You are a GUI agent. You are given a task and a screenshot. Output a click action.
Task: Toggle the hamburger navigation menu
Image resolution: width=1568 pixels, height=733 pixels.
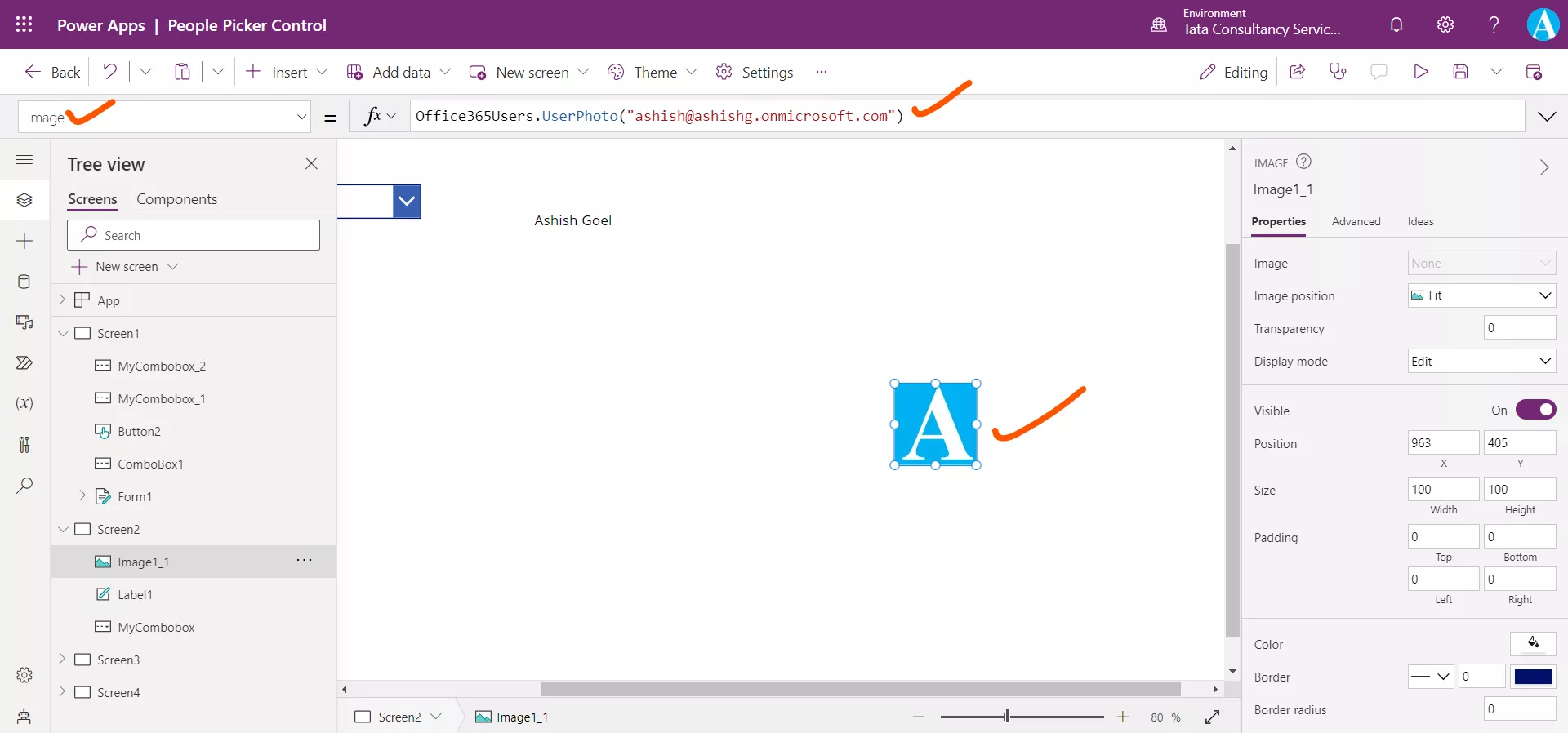point(24,160)
